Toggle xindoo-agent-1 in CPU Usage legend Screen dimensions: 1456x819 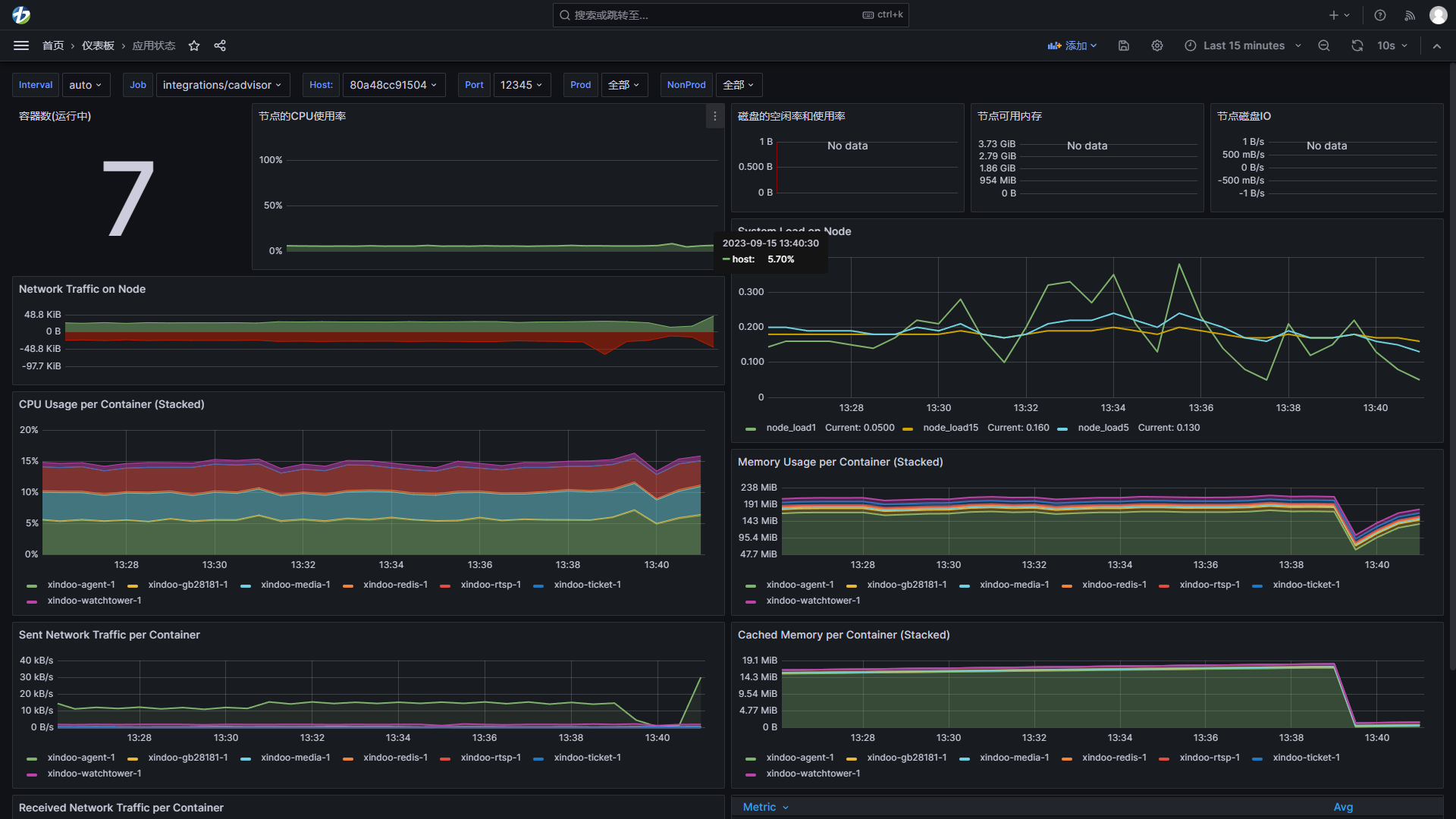(81, 585)
